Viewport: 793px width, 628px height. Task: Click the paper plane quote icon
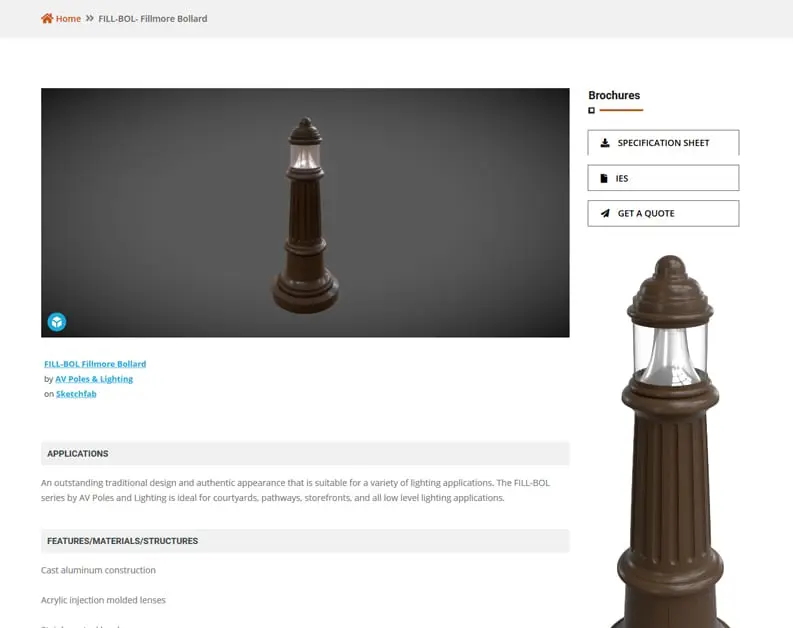pyautogui.click(x=605, y=213)
